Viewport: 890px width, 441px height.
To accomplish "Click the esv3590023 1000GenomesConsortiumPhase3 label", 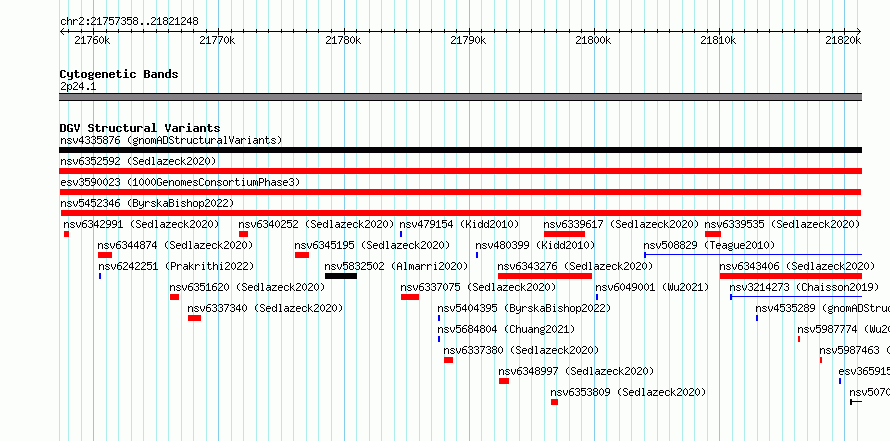I will point(180,182).
